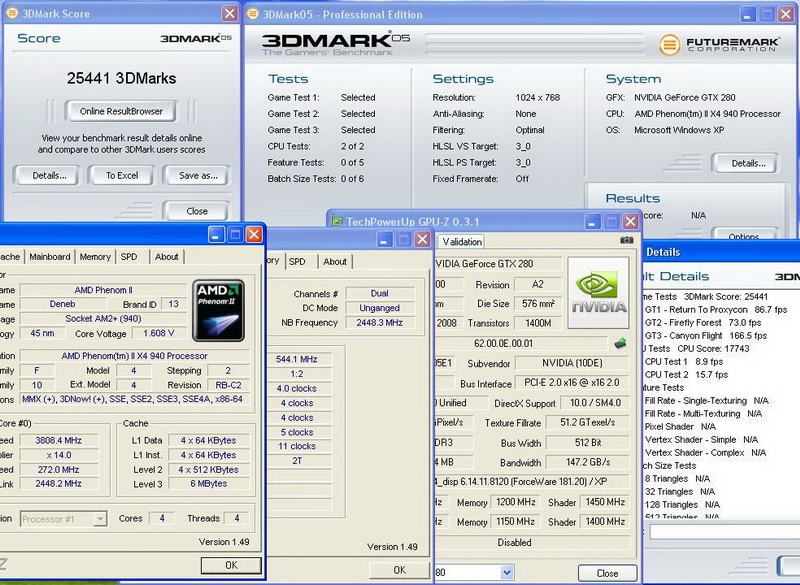Switch to the Validation tab in GPU-Z
Image resolution: width=800 pixels, height=585 pixels.
462,242
